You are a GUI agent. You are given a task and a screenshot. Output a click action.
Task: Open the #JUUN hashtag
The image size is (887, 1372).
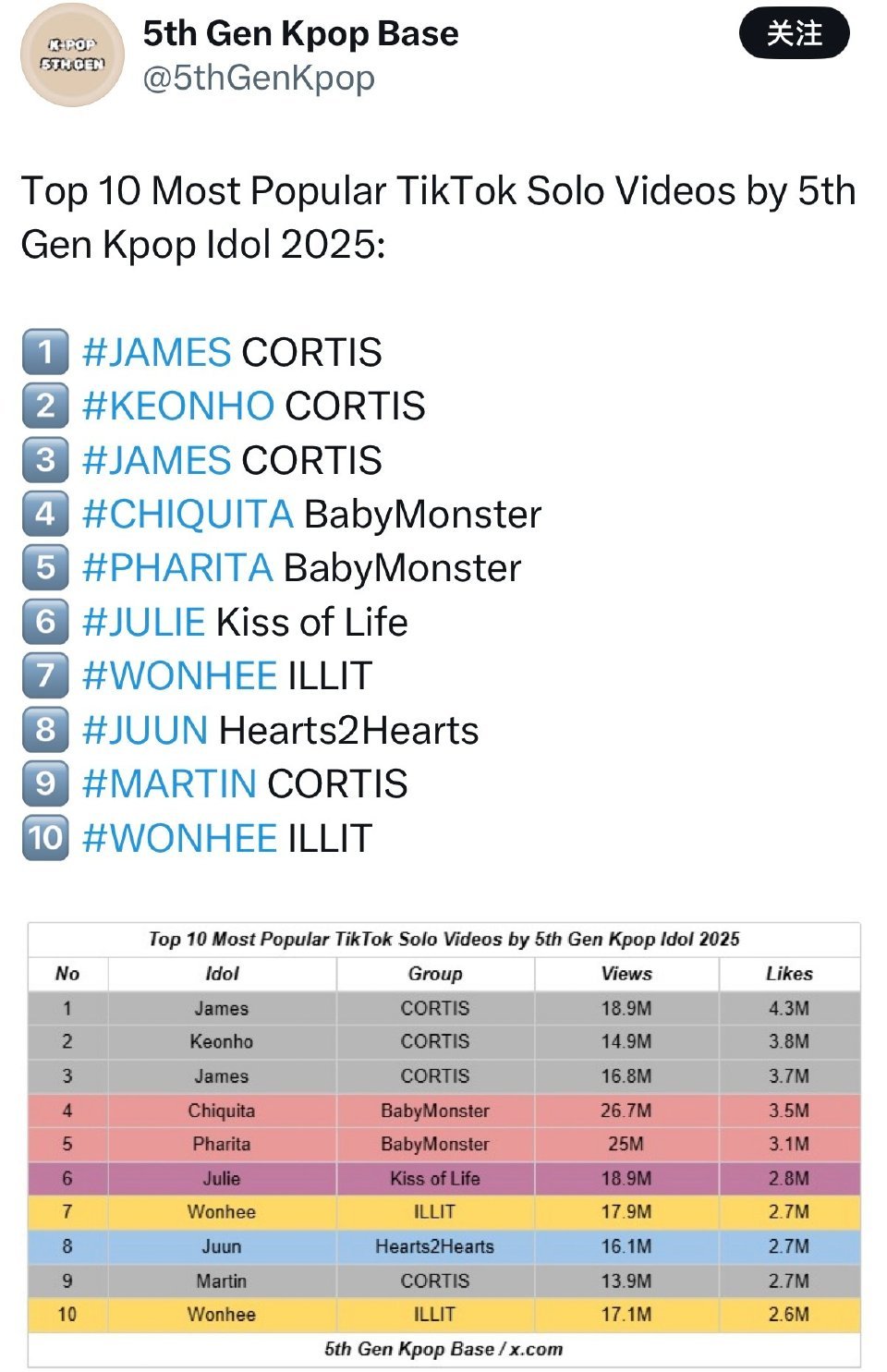[x=145, y=730]
